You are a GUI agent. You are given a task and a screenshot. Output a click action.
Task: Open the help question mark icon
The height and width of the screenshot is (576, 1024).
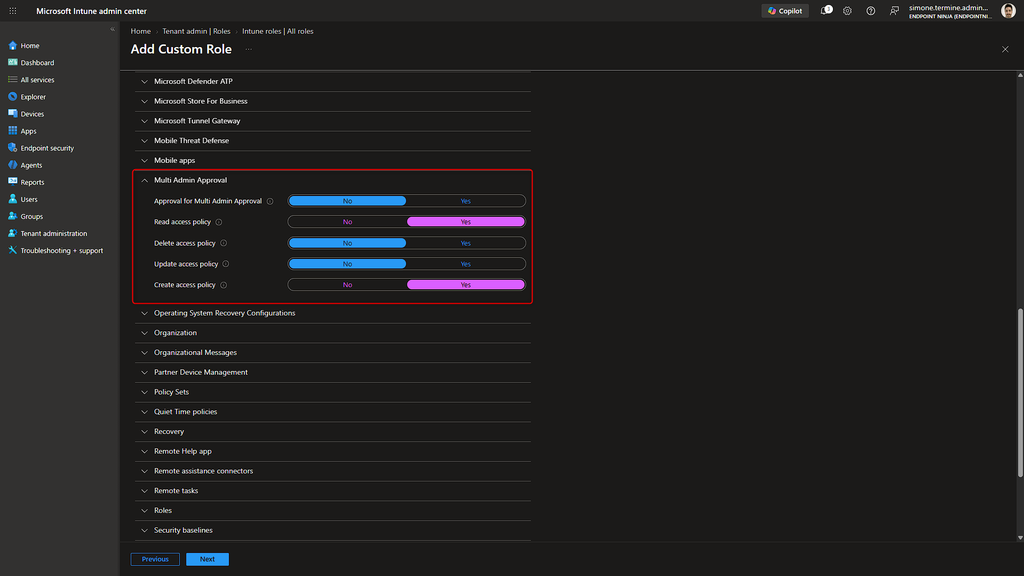click(871, 11)
